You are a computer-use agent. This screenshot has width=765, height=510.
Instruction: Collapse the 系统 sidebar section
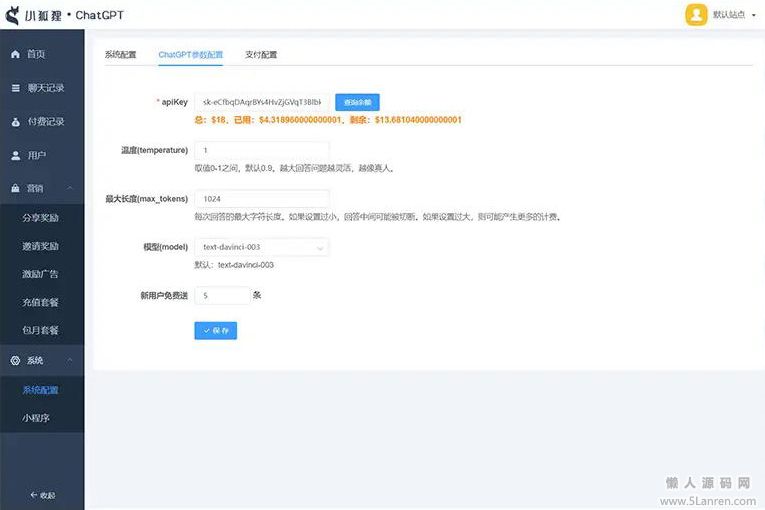pyautogui.click(x=70, y=360)
